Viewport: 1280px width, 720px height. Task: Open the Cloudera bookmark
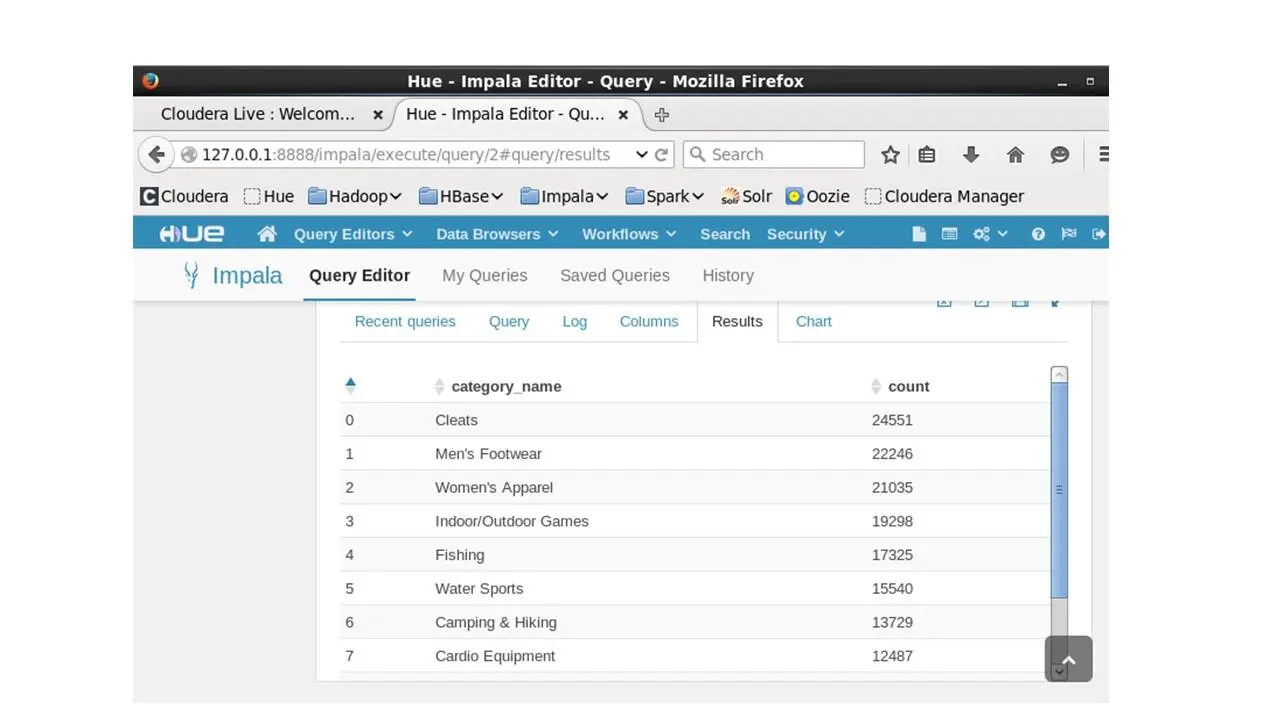tap(184, 196)
